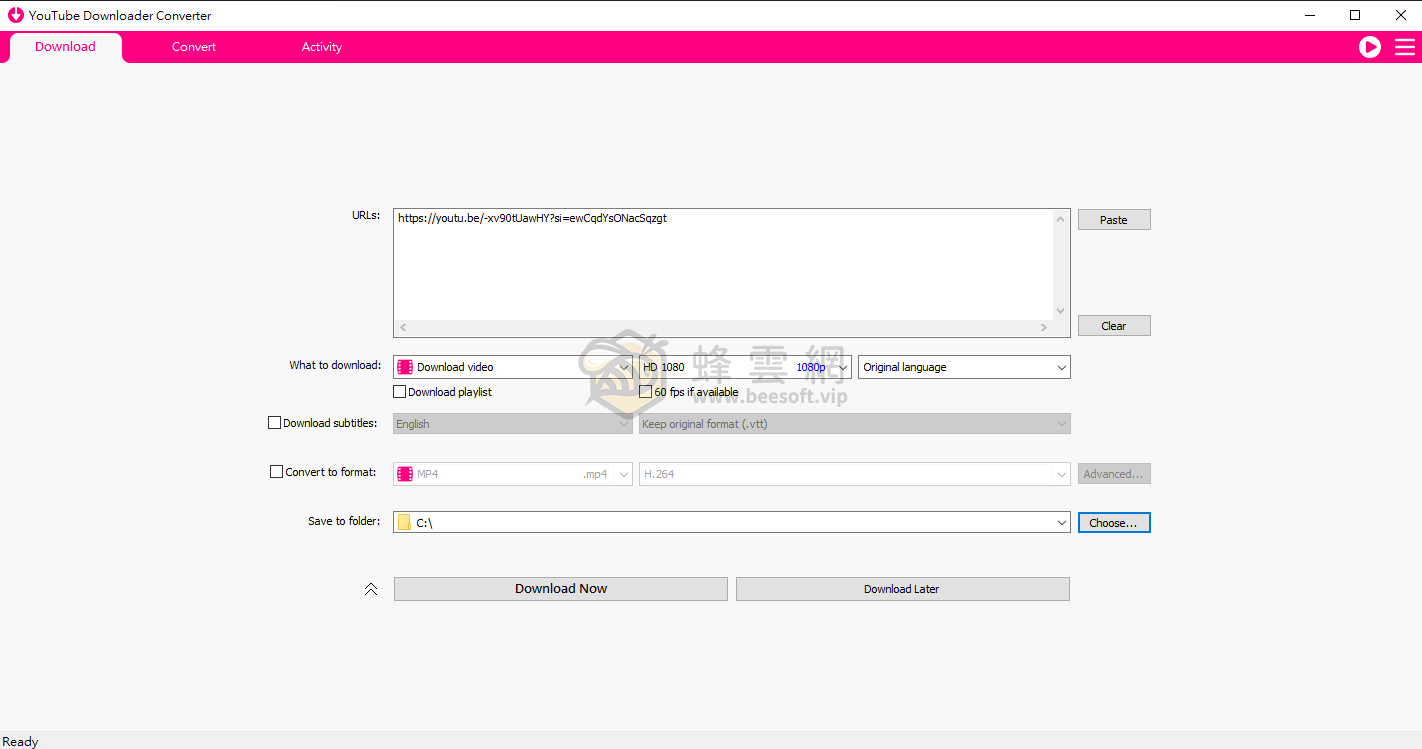Click the app logo icon in title bar
1422x749 pixels.
(x=15, y=15)
